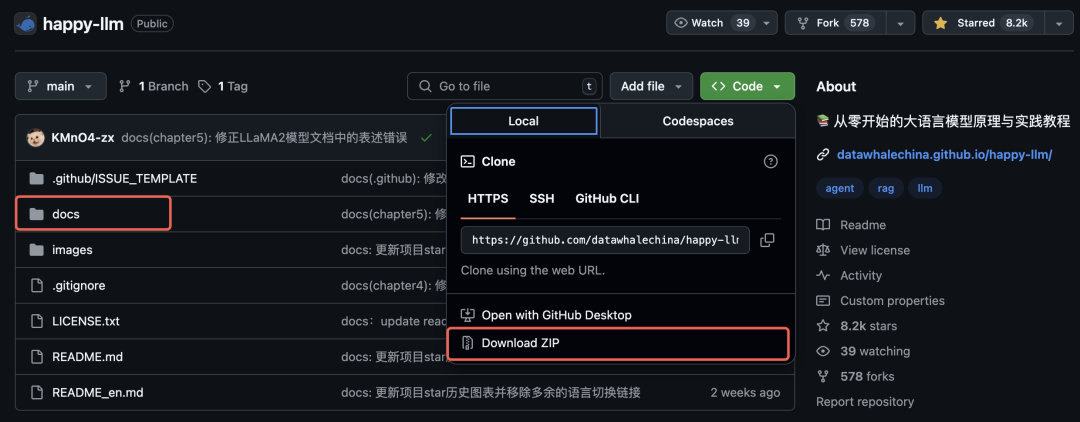Open the README.md file
The width and height of the screenshot is (1080, 422).
[x=87, y=357]
